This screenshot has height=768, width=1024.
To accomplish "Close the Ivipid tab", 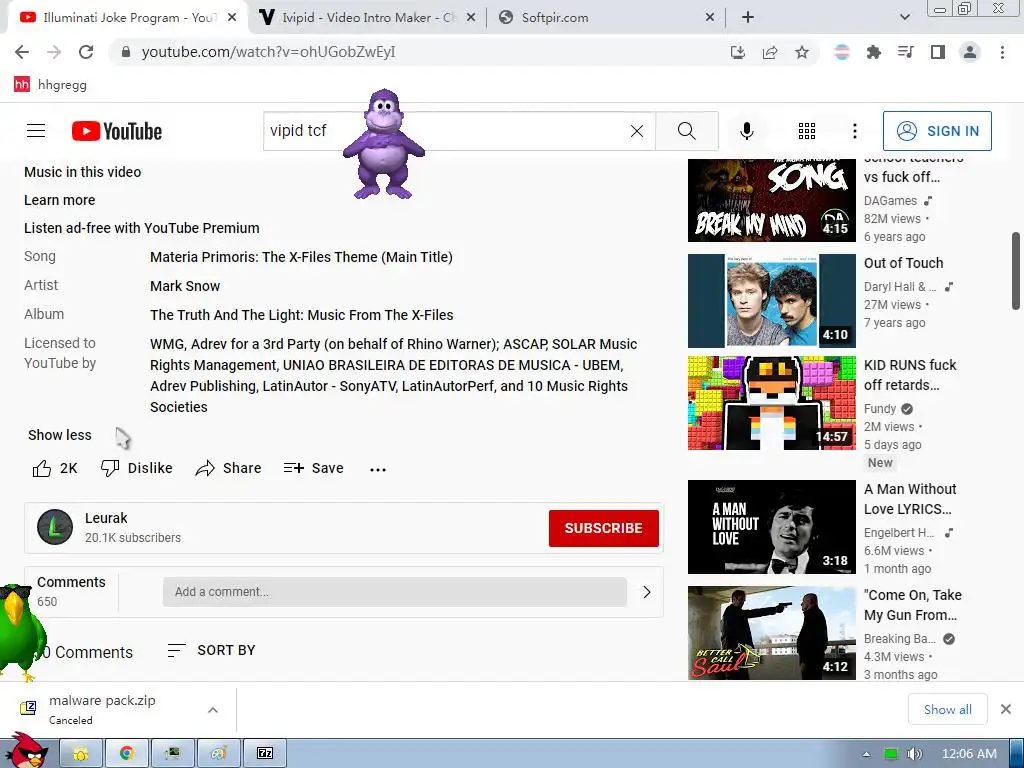I will 470,18.
